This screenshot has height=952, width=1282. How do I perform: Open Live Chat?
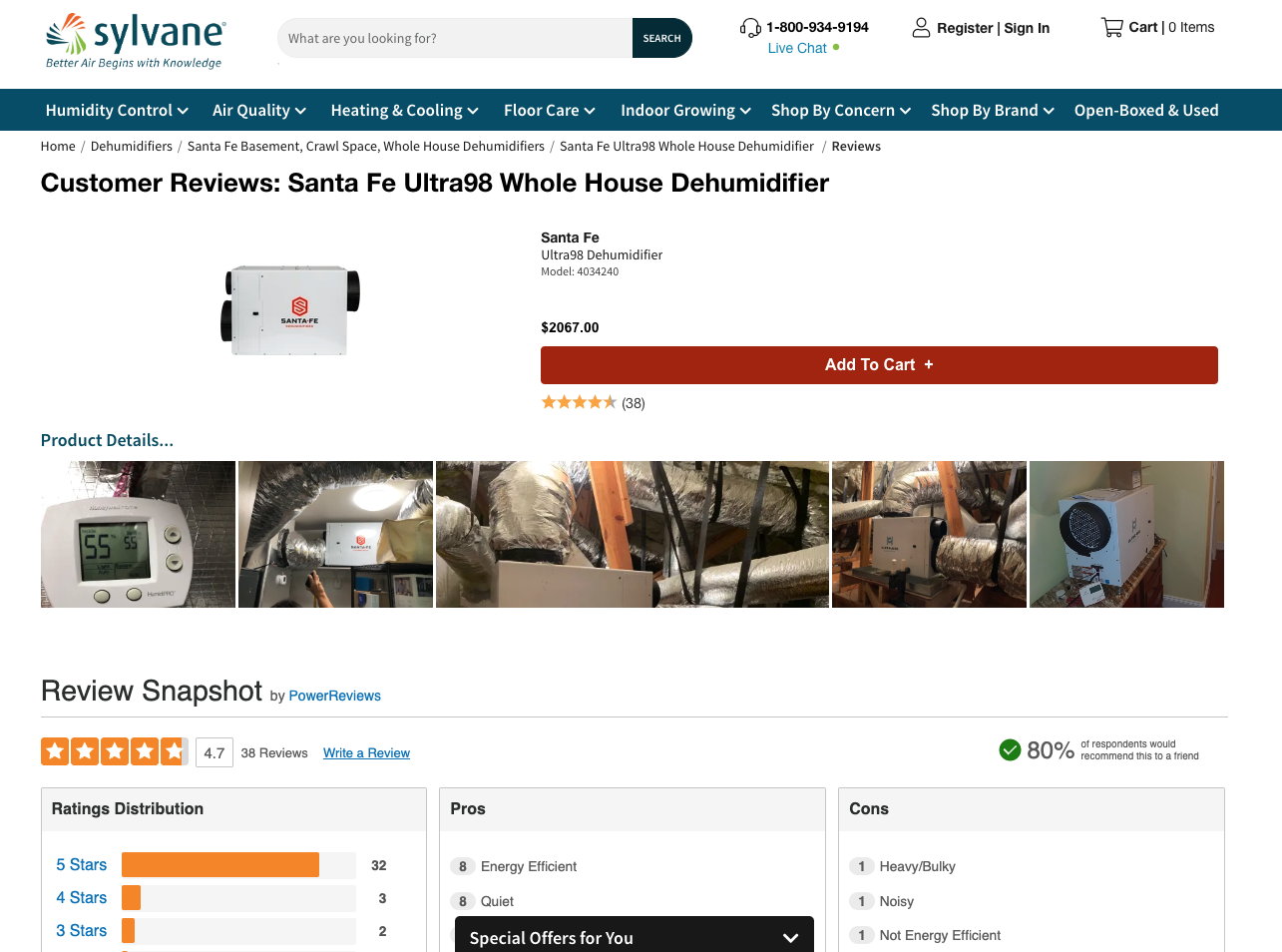(x=797, y=48)
